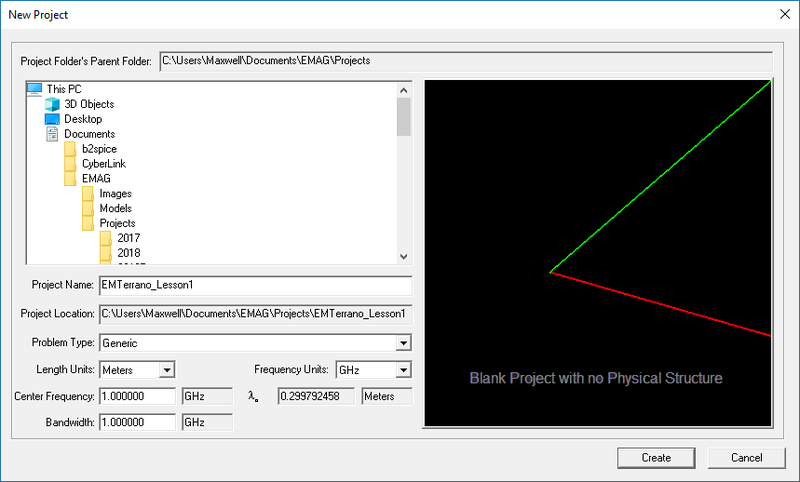Click the Desktop monitor icon
The height and width of the screenshot is (482, 800).
tap(52, 119)
